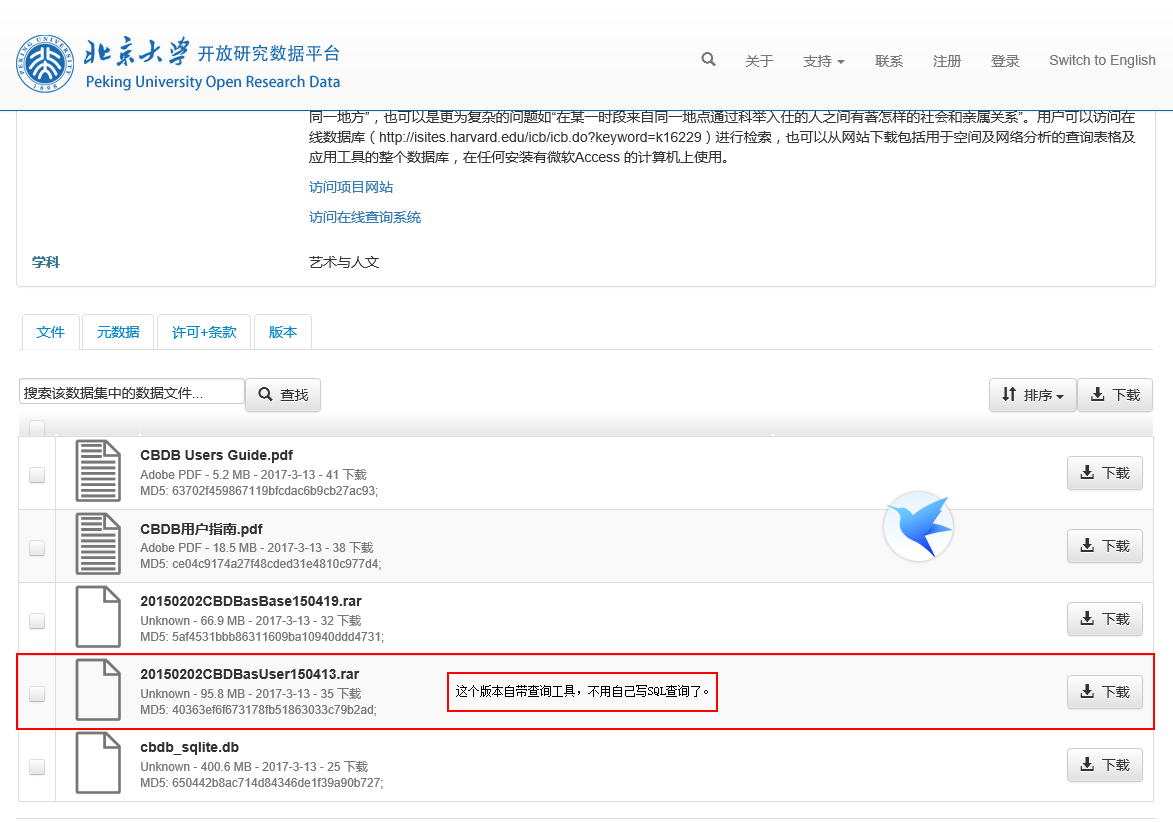Toggle the select-all checkbox above the file list
Screen dimensions: 1173x822
pyautogui.click(x=36, y=427)
